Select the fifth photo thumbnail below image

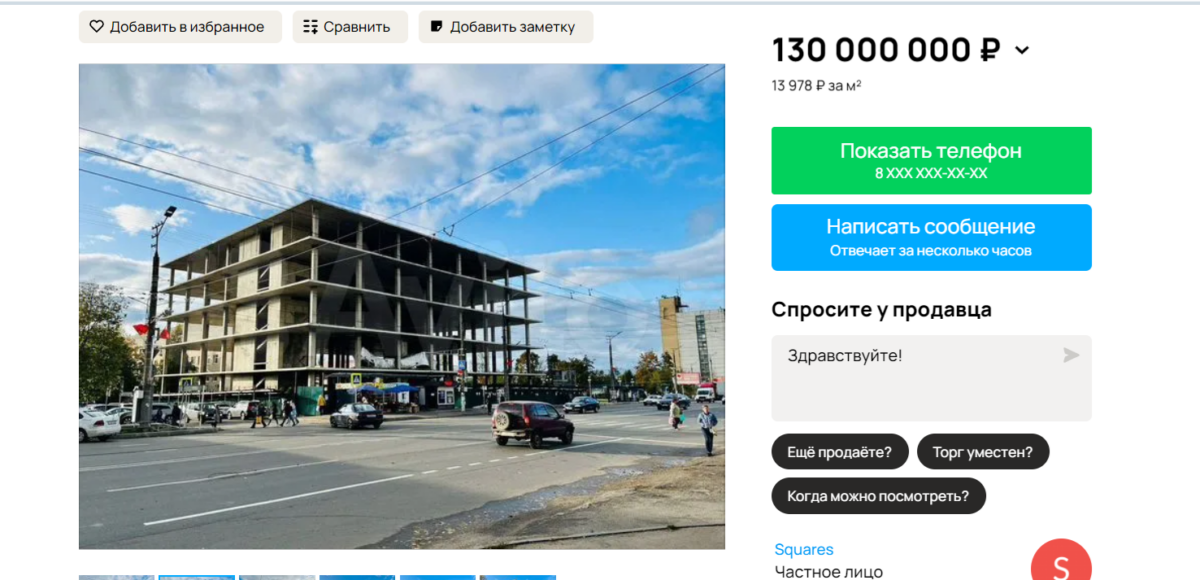pyautogui.click(x=437, y=577)
